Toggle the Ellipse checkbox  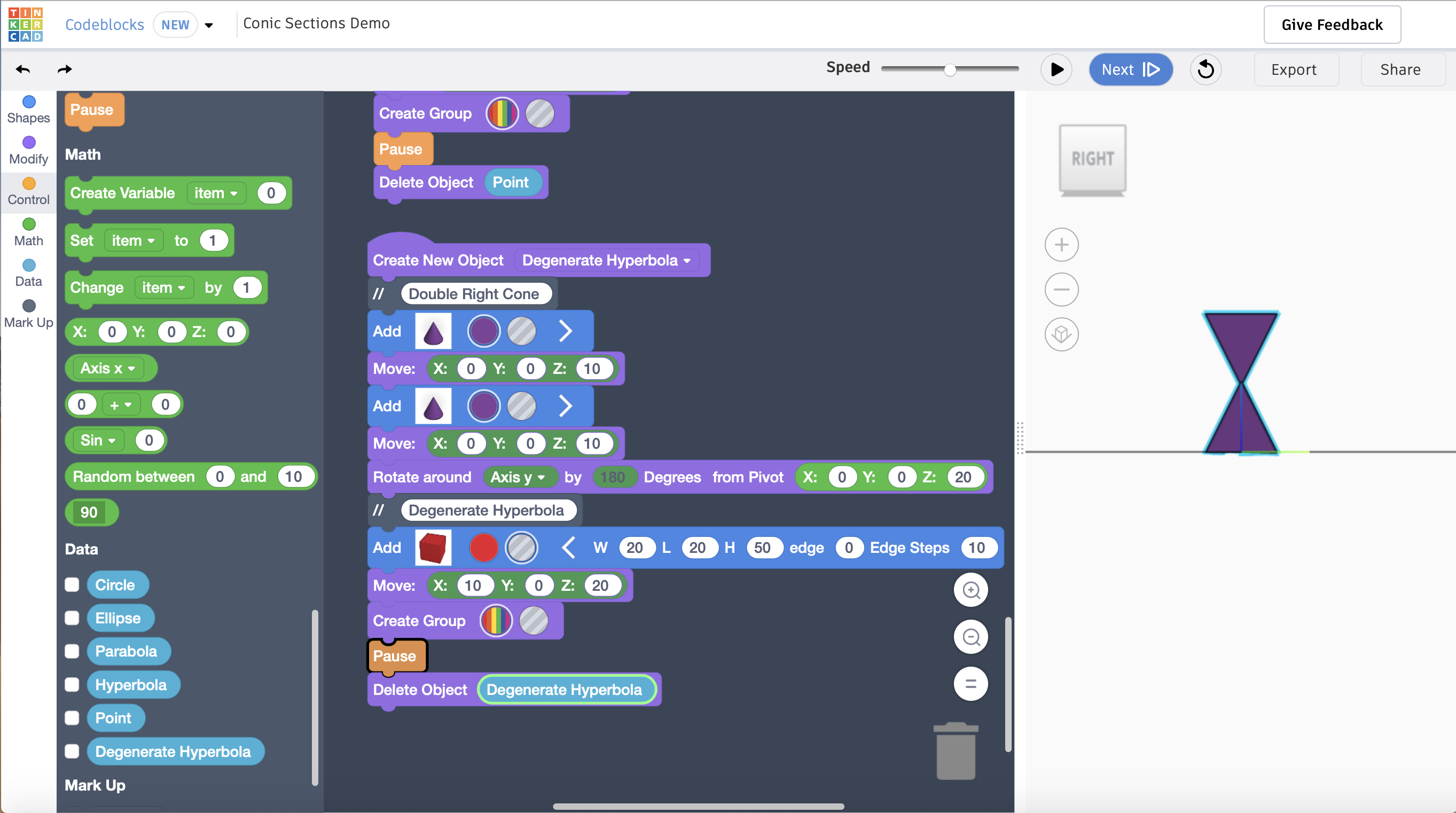72,618
